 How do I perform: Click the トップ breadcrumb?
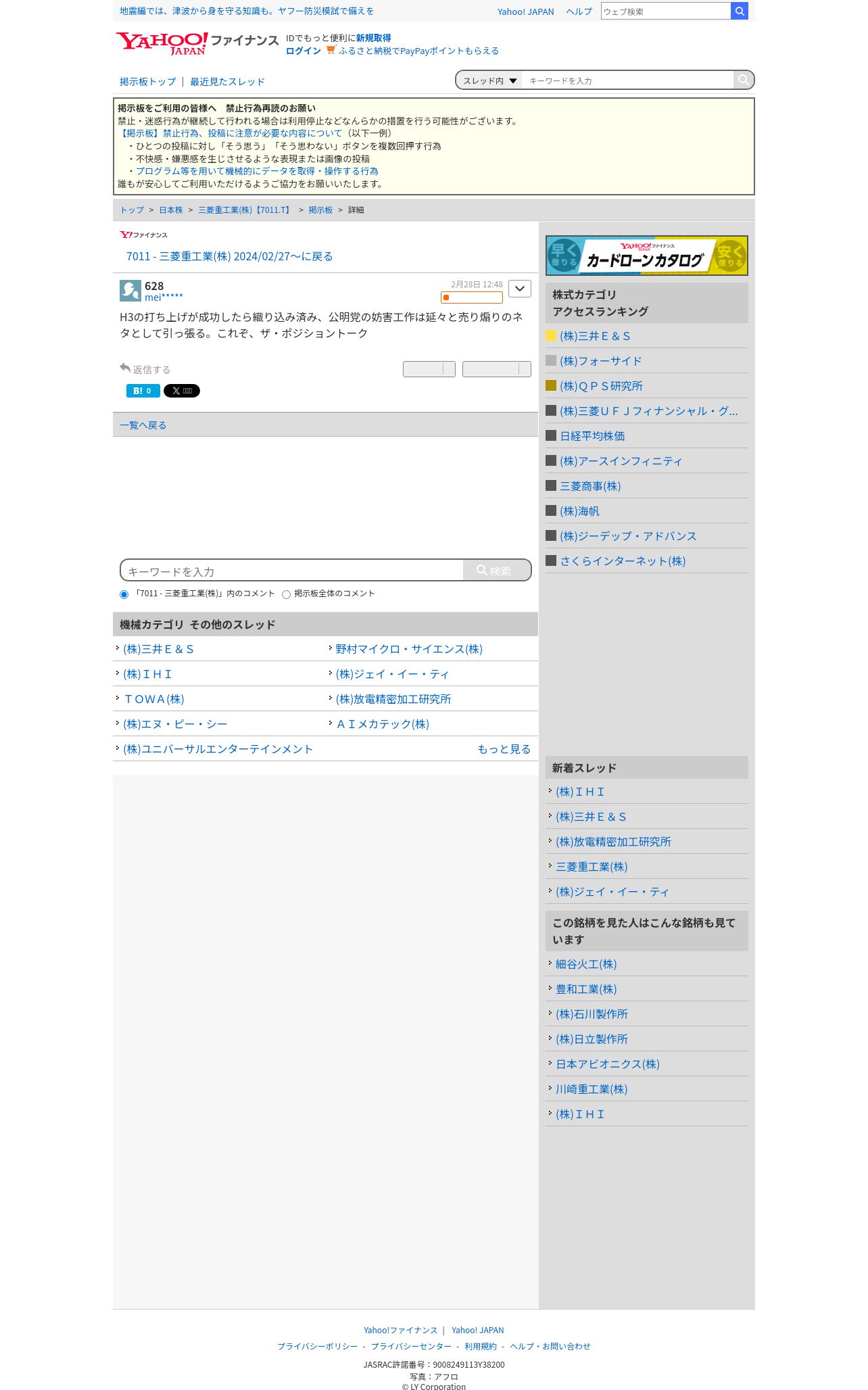pyautogui.click(x=132, y=210)
